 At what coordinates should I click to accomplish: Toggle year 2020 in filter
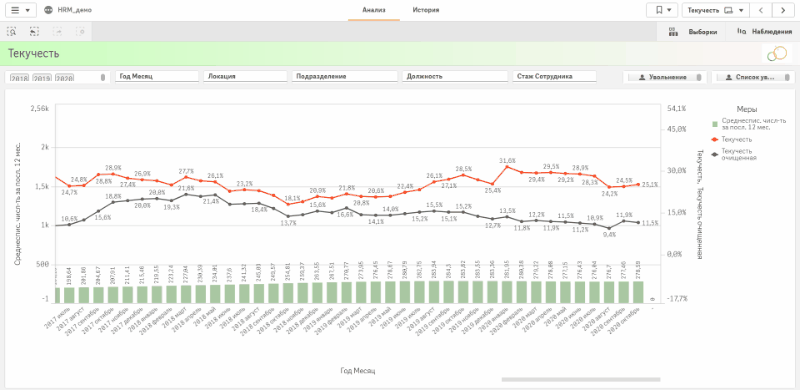[64, 78]
